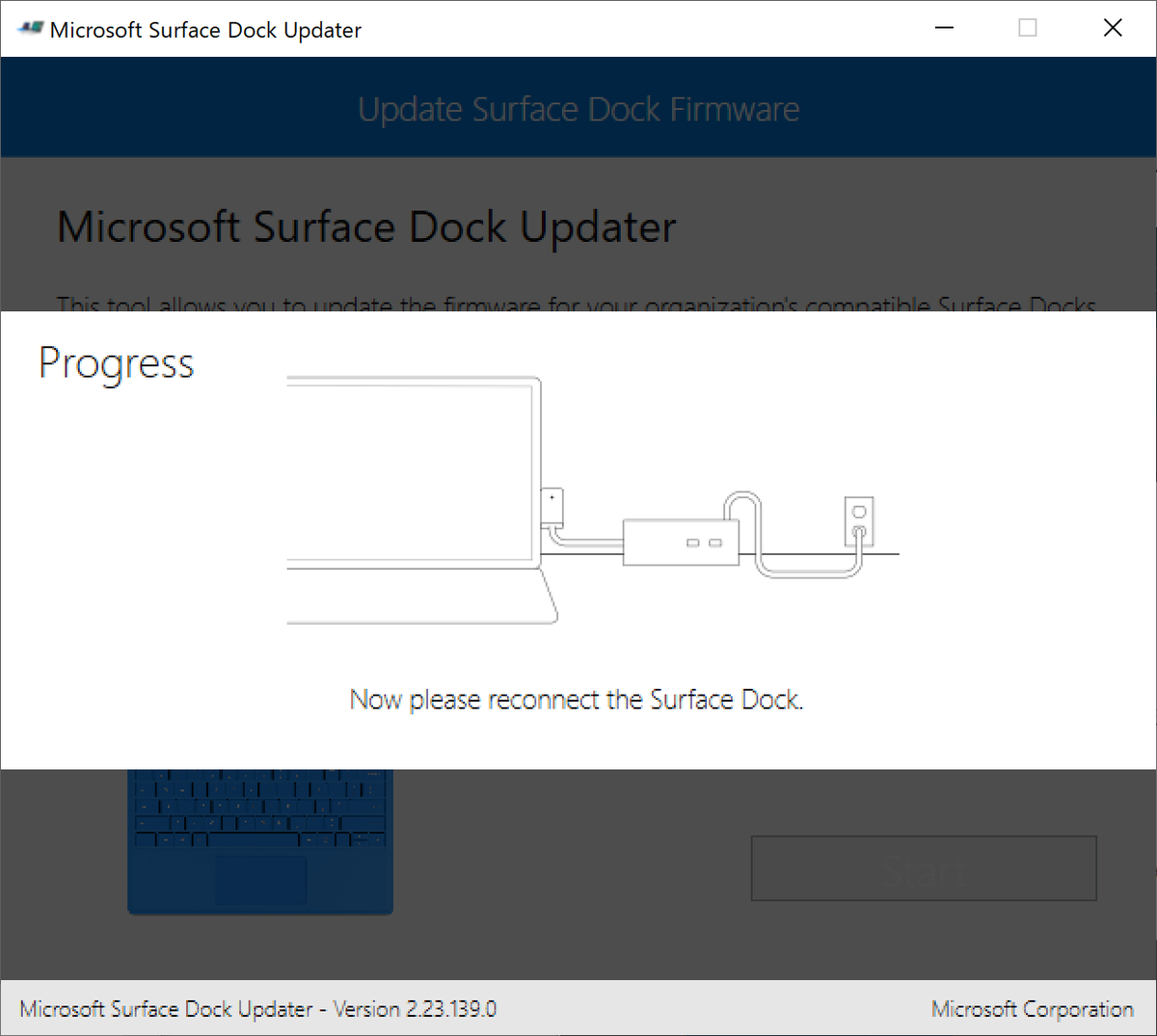
Task: Click the reconnect the Surface Dock message
Action: tap(577, 700)
